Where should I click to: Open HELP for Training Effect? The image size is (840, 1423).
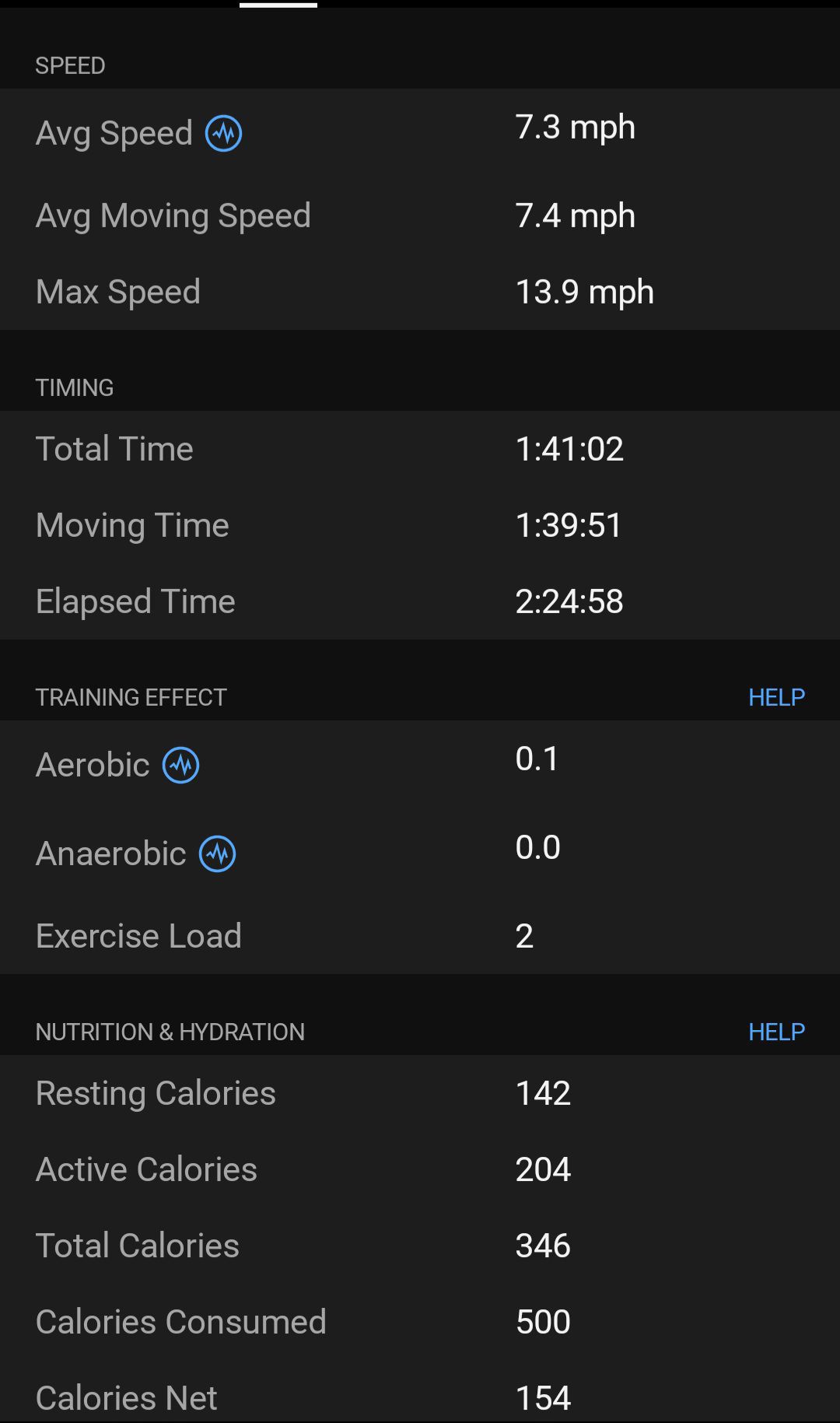pos(776,697)
